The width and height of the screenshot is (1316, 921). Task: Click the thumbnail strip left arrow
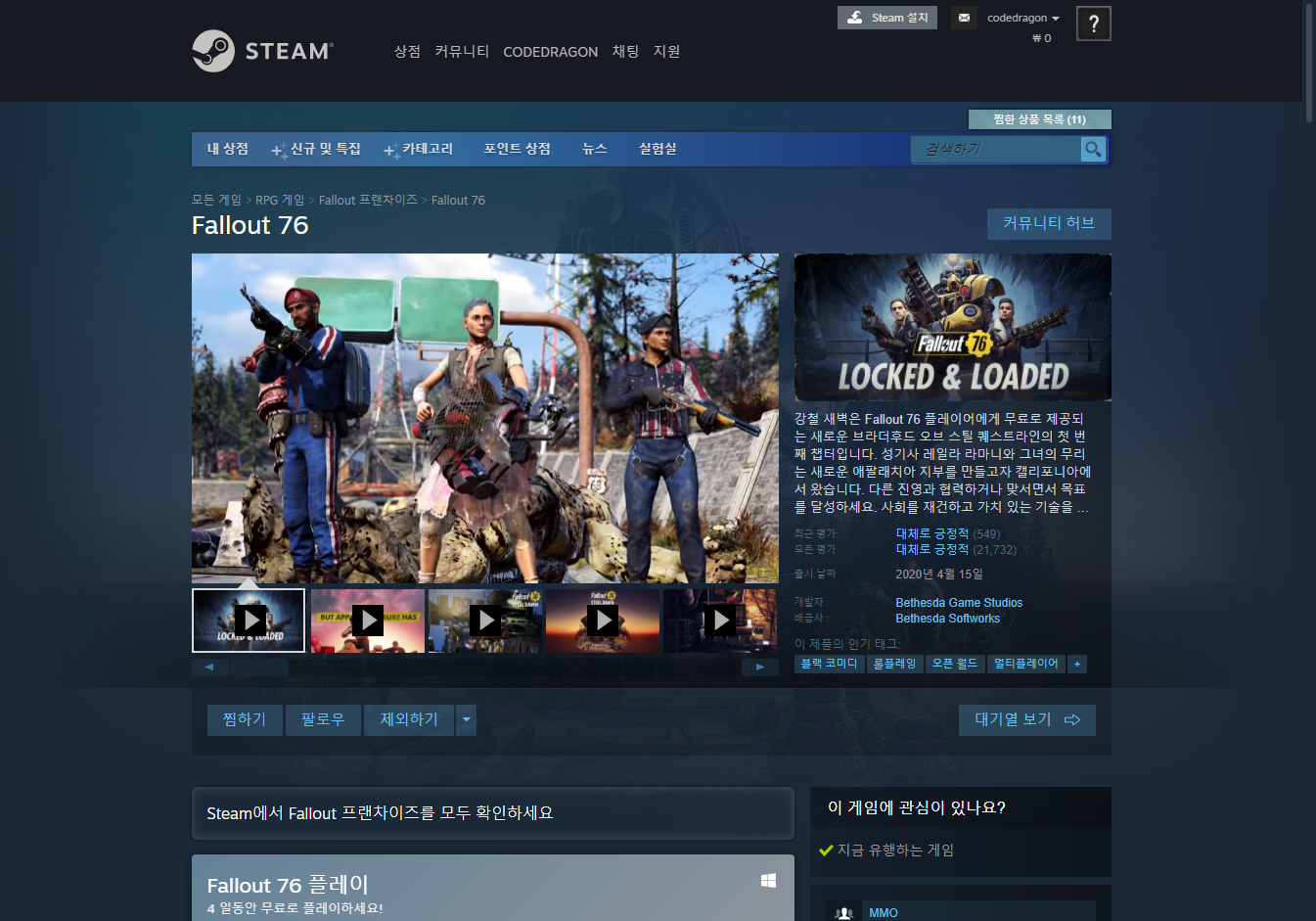click(x=209, y=668)
